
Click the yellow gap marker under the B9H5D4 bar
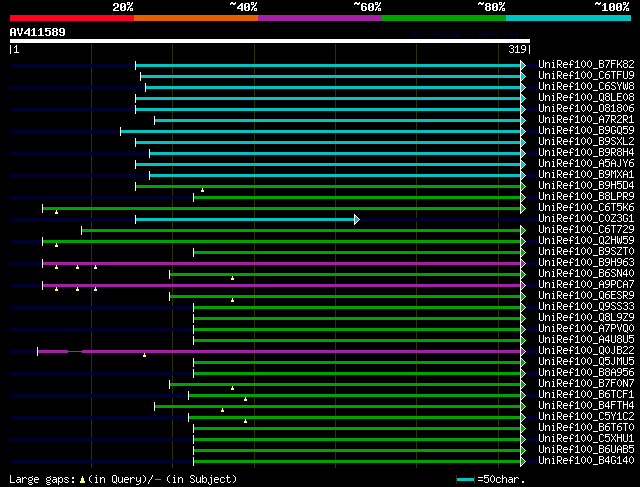pyautogui.click(x=202, y=191)
